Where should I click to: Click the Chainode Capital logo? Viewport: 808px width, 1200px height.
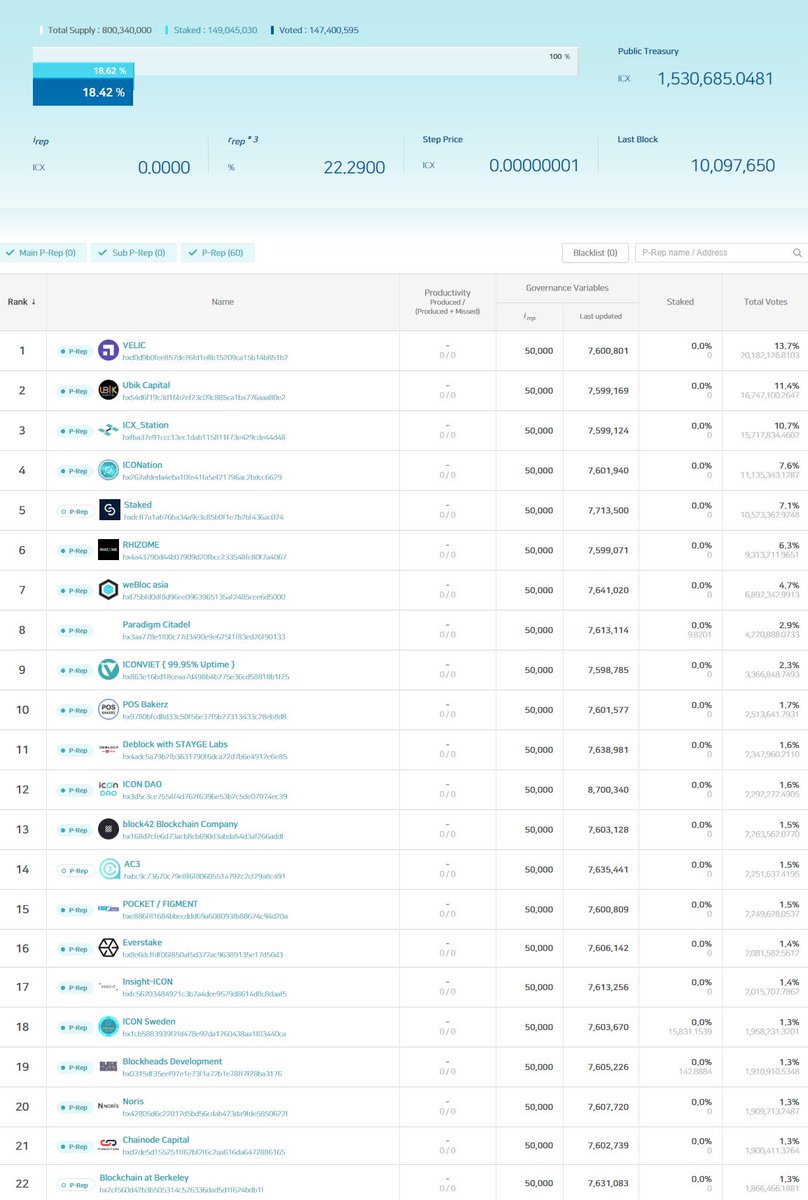(x=109, y=1146)
